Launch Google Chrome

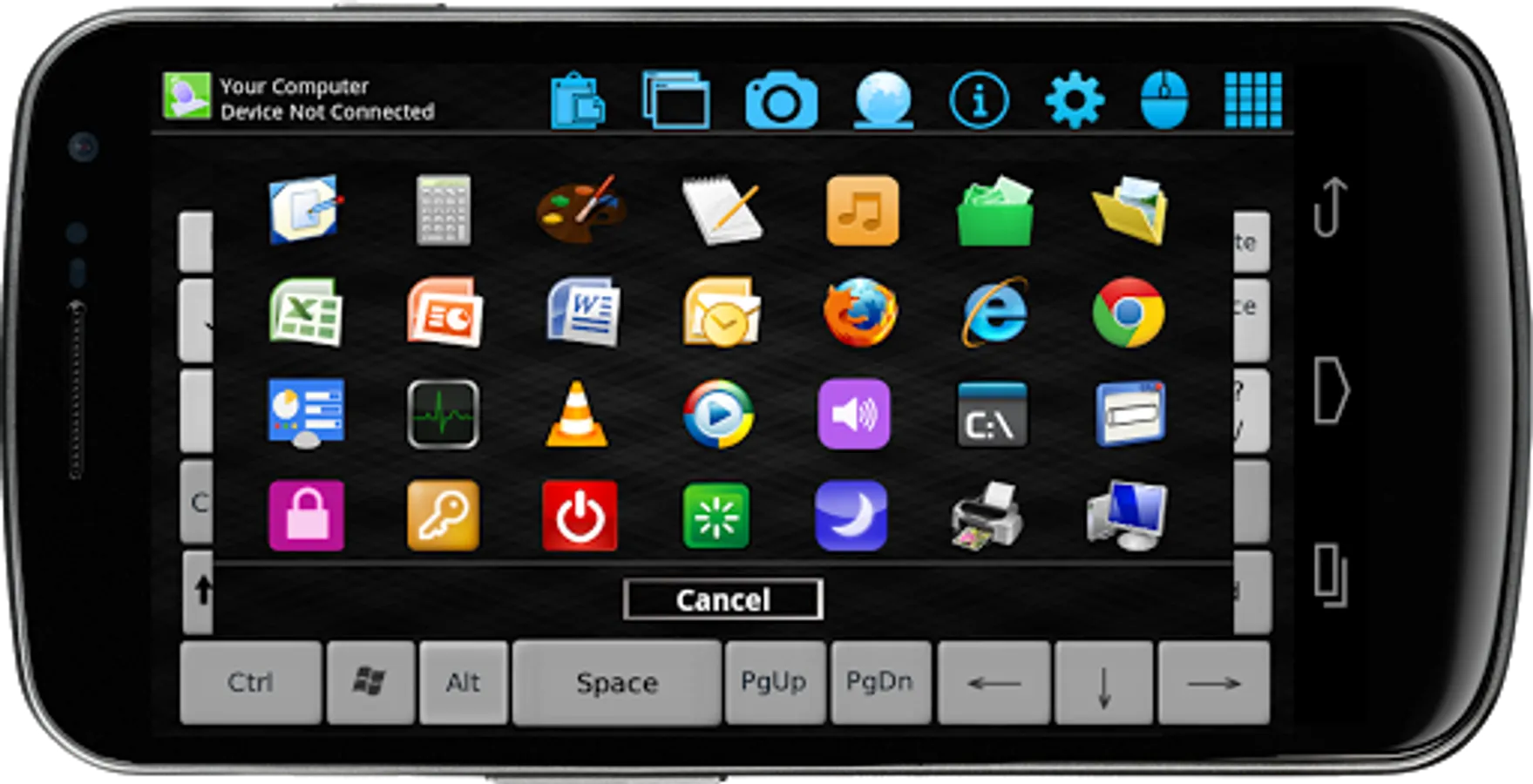point(1129,312)
